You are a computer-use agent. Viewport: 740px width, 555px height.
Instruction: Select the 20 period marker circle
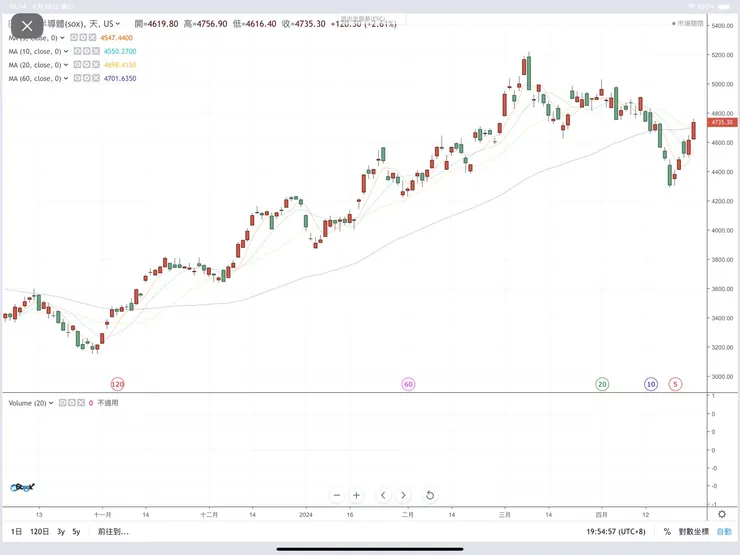[602, 384]
